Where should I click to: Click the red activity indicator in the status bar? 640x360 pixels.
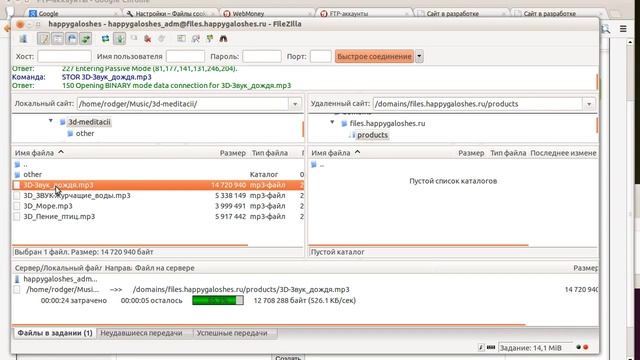[586, 347]
